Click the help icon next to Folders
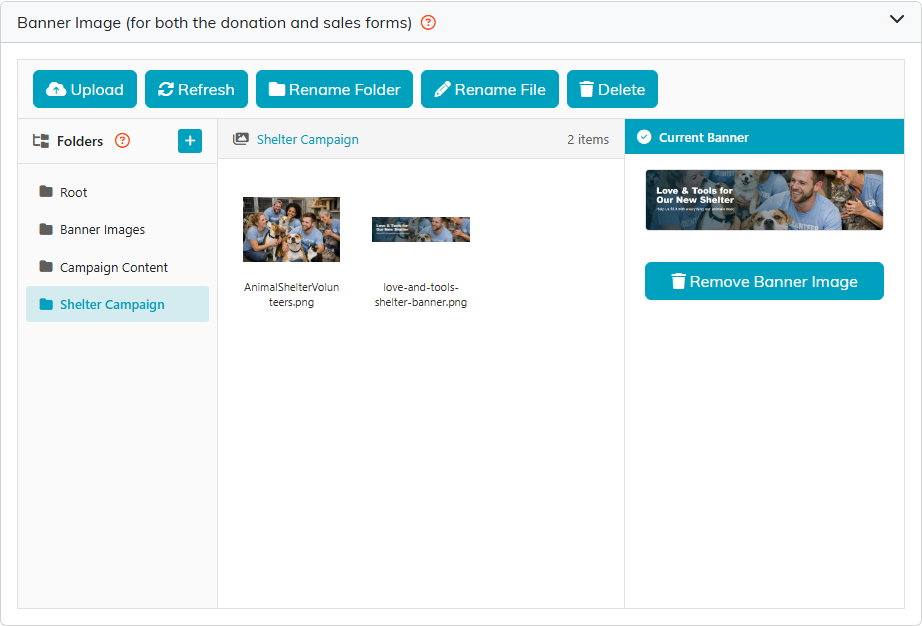Image resolution: width=922 pixels, height=626 pixels. coord(122,141)
